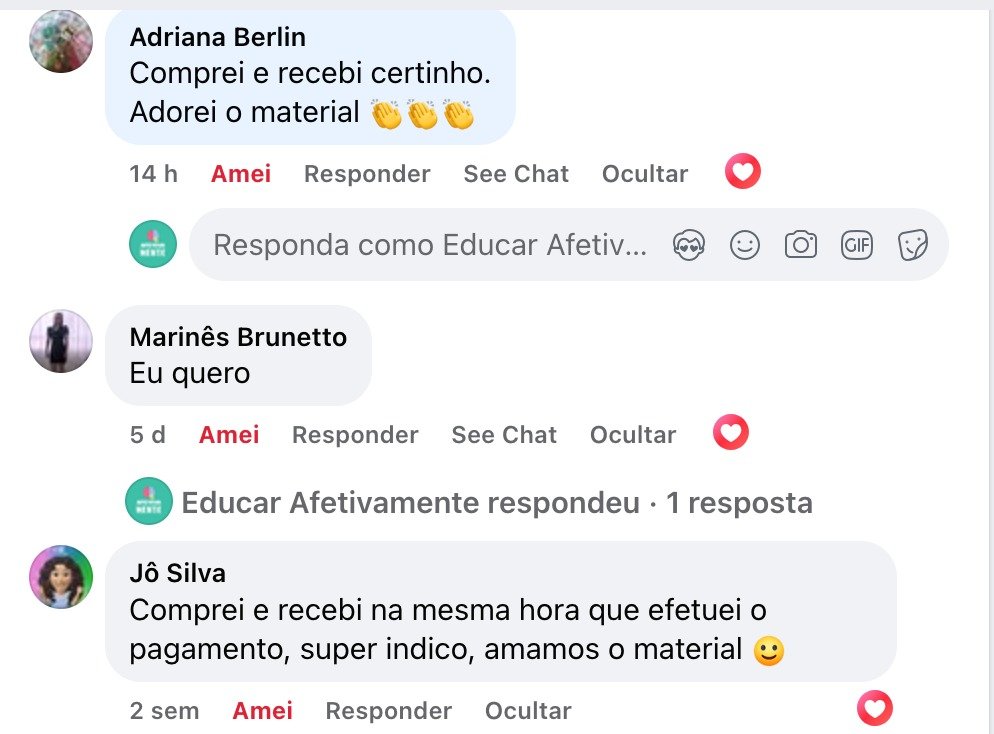The image size is (994, 734).
Task: Expand the Educar Afetivamente reply thread
Action: click(x=496, y=502)
